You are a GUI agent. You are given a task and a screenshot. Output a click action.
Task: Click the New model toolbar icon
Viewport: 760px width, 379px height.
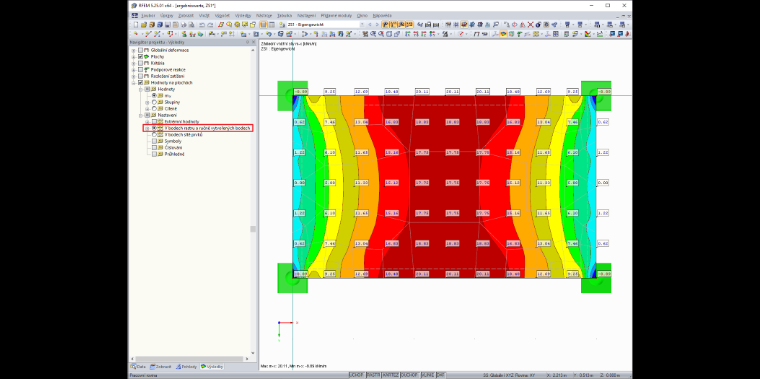[136, 24]
